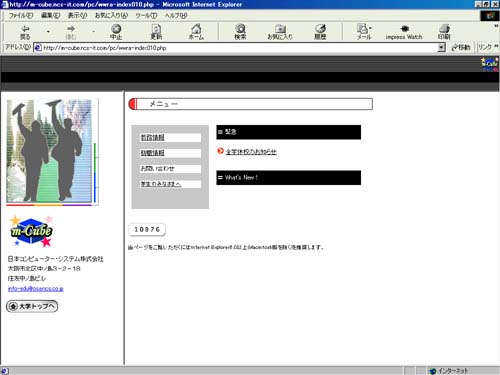Screen dimensions: 500x375
Task: Click the address bar URL field
Action: (x=236, y=48)
